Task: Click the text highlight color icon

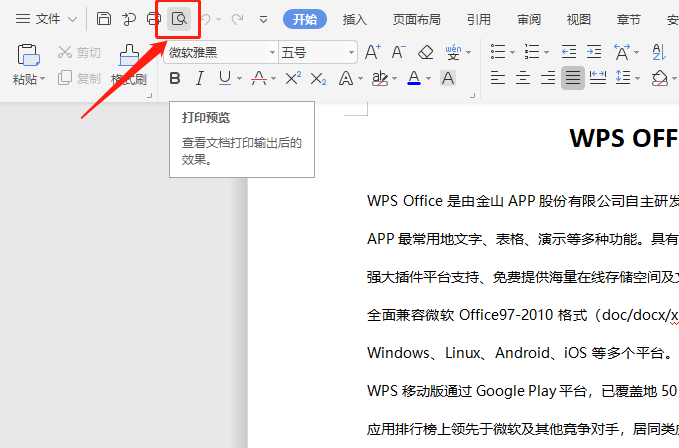Action: 380,78
